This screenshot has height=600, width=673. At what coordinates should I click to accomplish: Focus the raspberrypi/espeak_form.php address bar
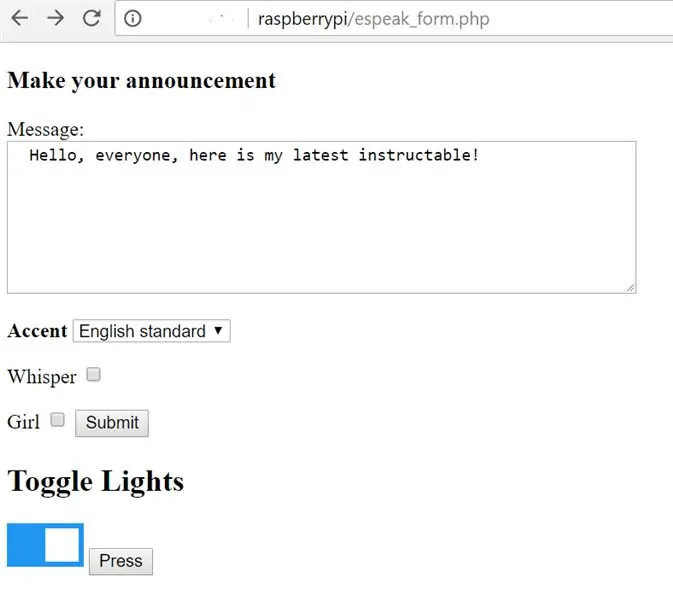393,18
